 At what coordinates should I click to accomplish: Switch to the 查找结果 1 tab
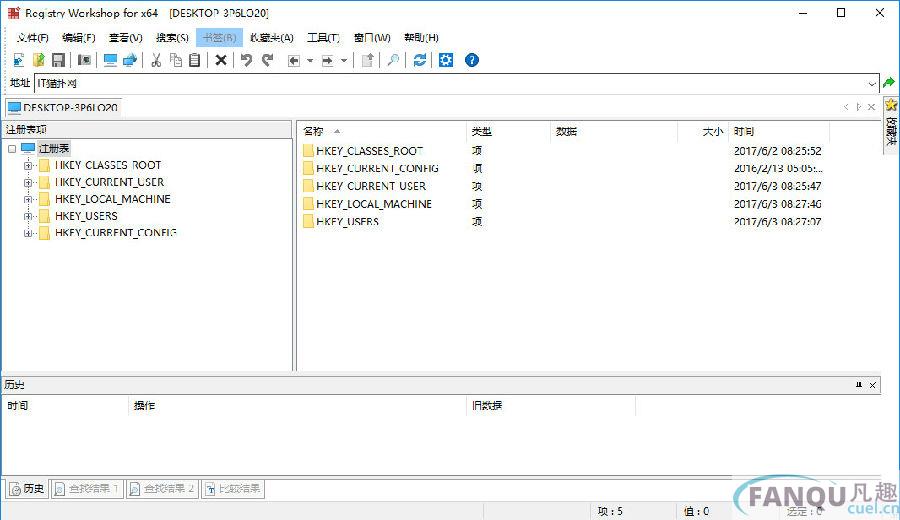point(87,489)
